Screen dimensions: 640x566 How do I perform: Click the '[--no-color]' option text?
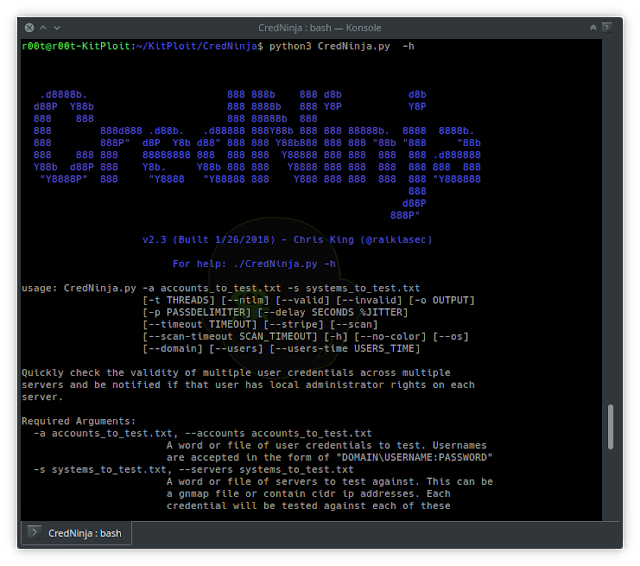(x=390, y=337)
